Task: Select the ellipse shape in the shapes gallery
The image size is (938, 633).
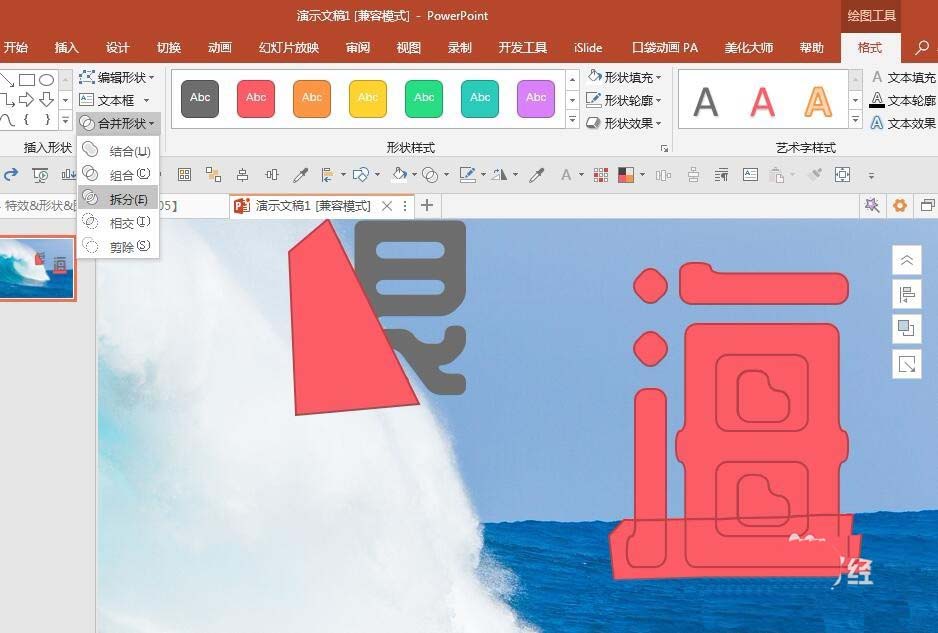Action: click(47, 80)
